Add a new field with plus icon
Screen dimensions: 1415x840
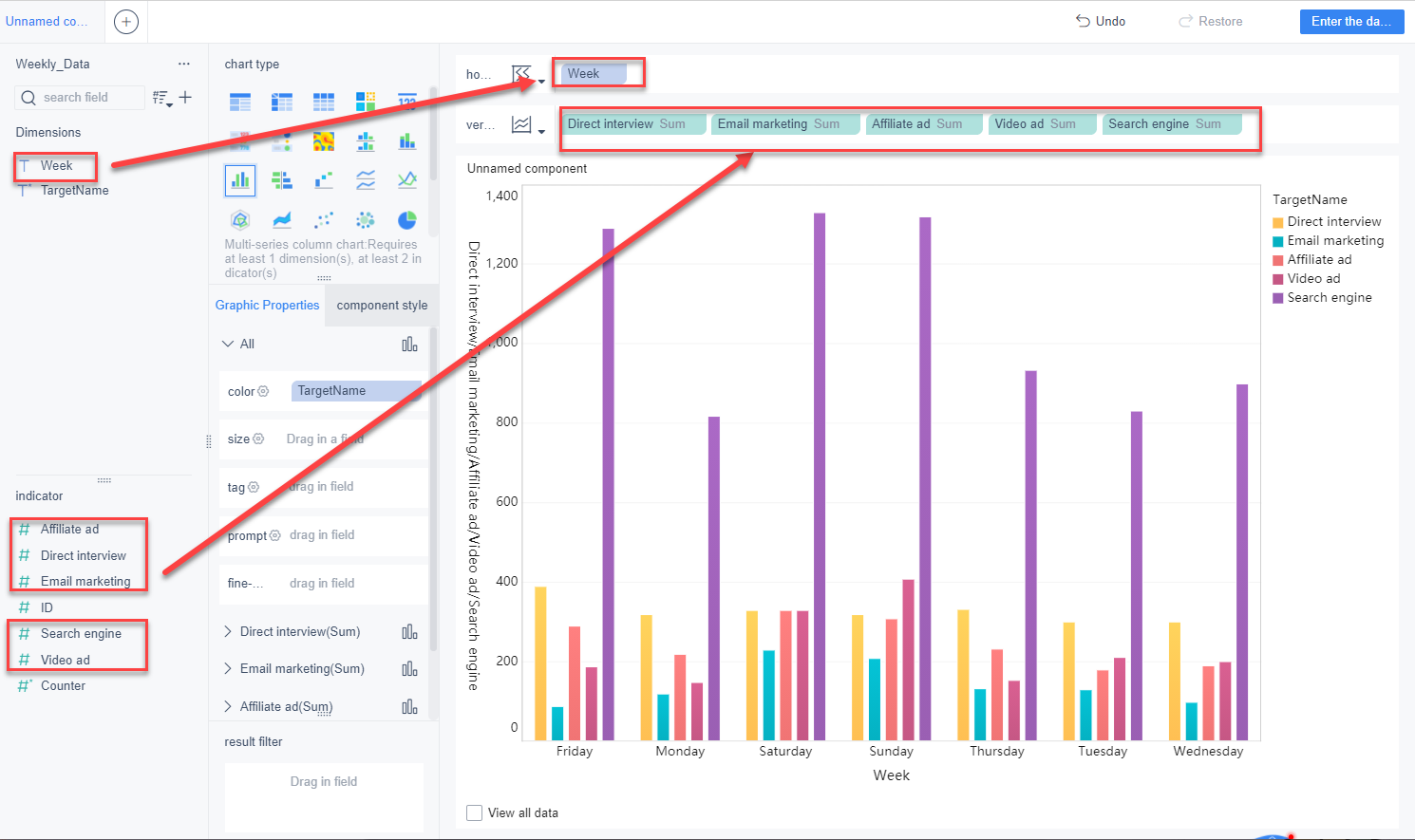point(185,97)
